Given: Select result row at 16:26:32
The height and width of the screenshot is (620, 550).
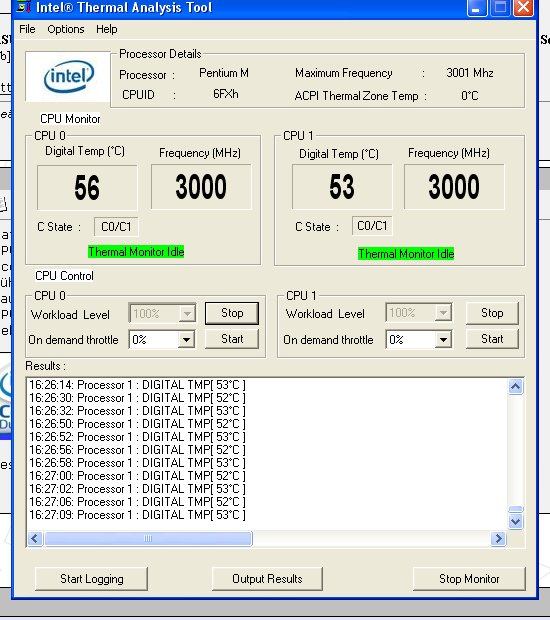Looking at the screenshot, I should (137, 411).
